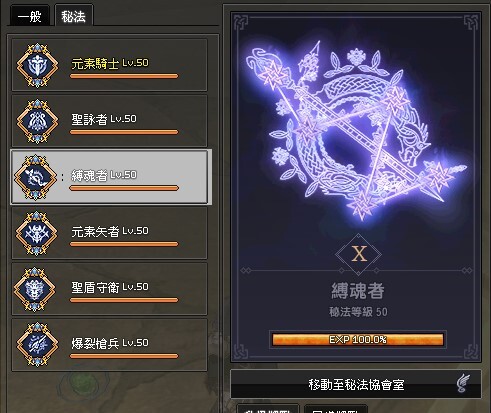
Task: Click the wing icon on 移動至秘法協會室 button
Action: tap(463, 384)
